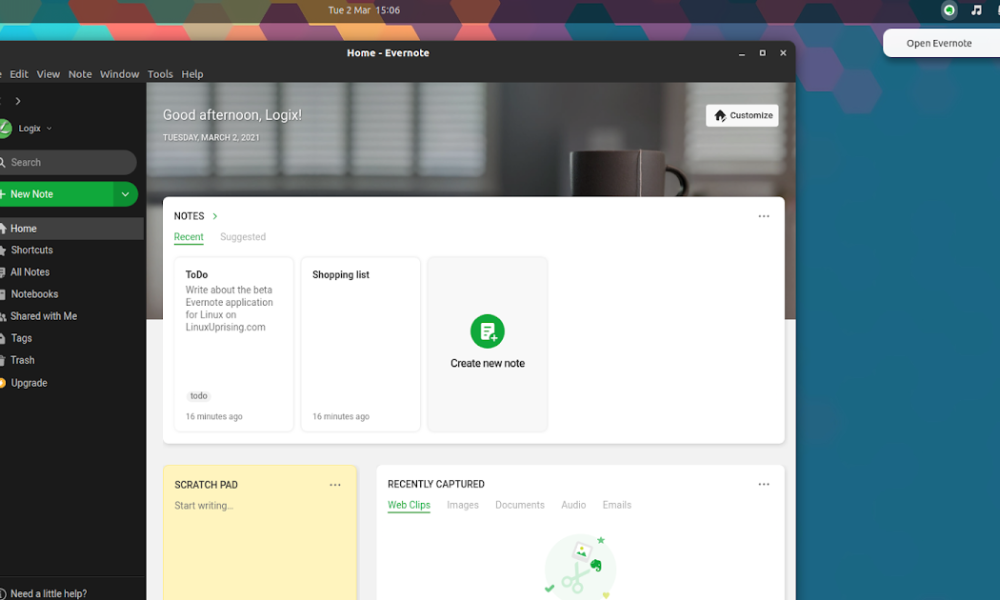
Task: Open the Note menu
Action: point(80,74)
